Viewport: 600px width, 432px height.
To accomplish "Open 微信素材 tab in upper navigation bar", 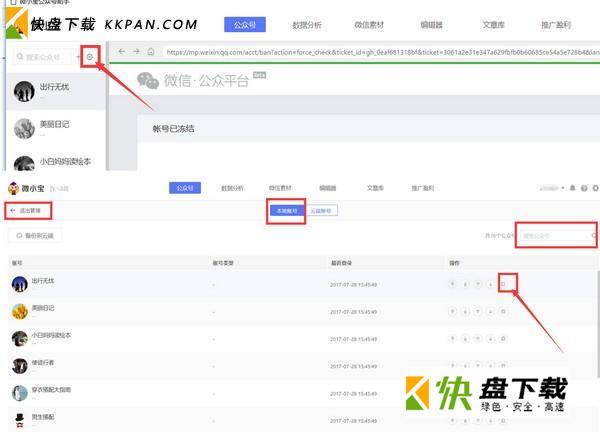I will pyautogui.click(x=369, y=25).
